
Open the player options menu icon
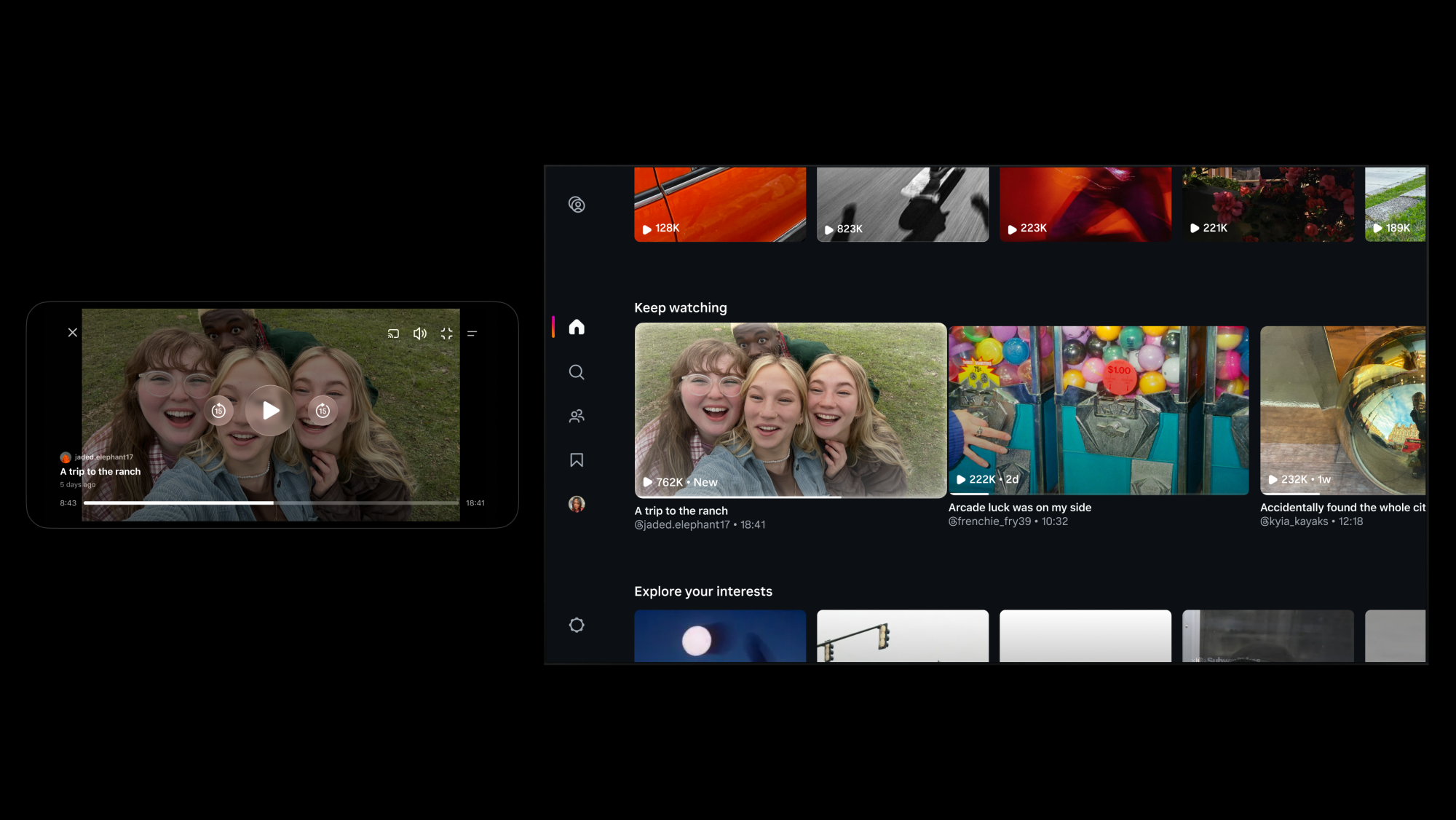tap(472, 334)
